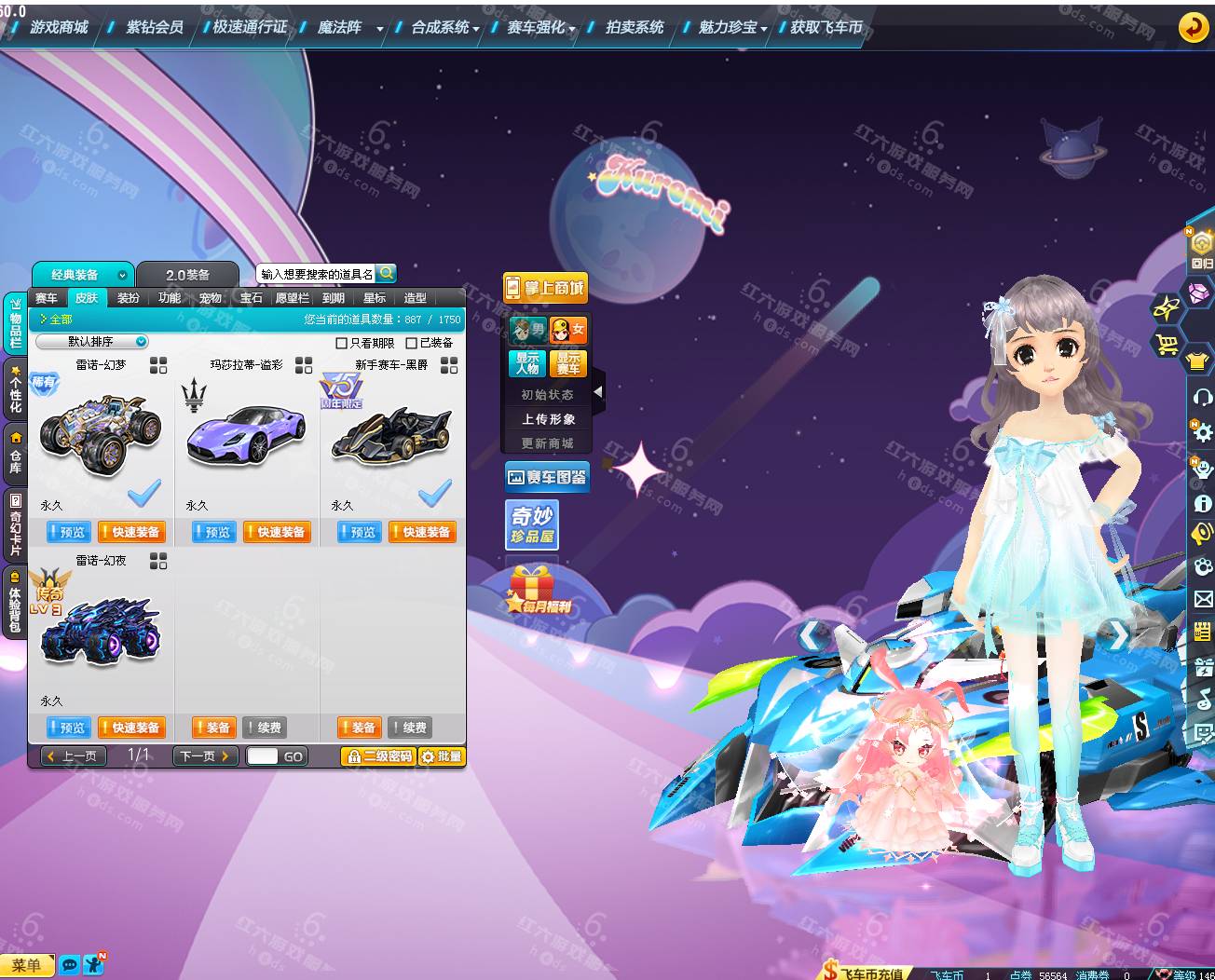Open the chat bubble icon beside 菜单
Image resolution: width=1215 pixels, height=980 pixels.
pos(69,965)
